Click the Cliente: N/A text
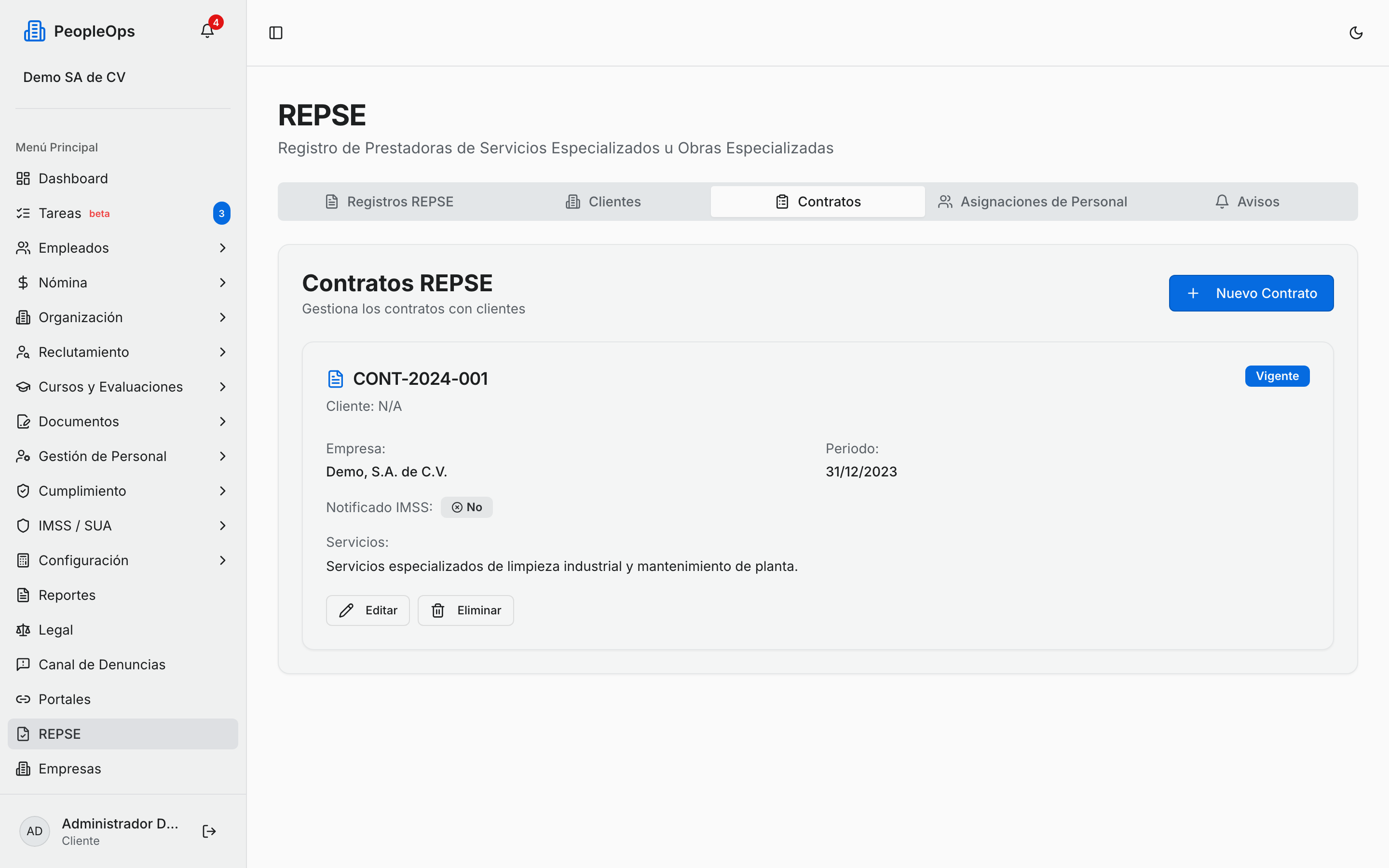The height and width of the screenshot is (868, 1389). (x=364, y=407)
